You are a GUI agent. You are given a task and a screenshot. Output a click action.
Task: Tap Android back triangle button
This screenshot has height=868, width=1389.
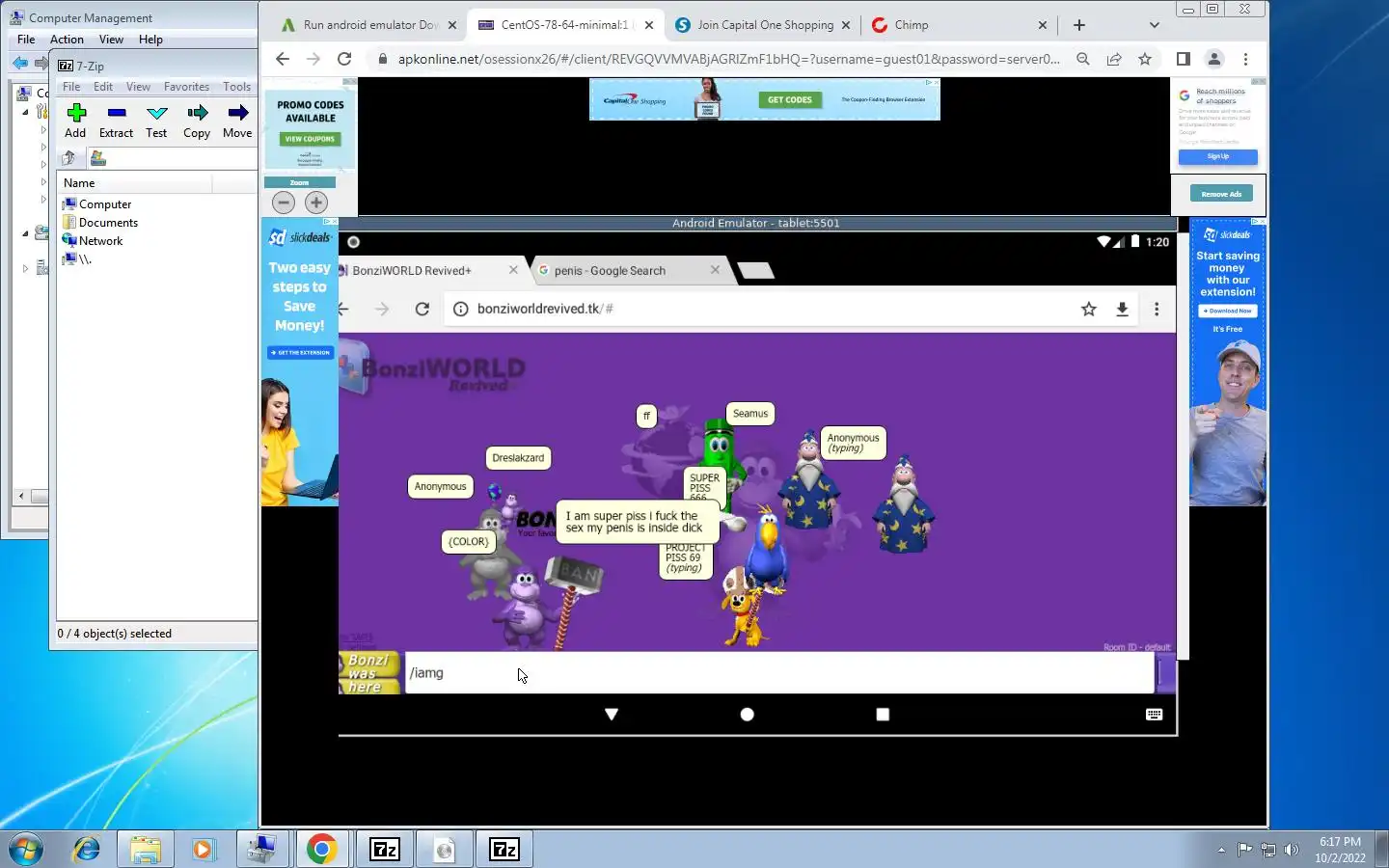pyautogui.click(x=612, y=715)
